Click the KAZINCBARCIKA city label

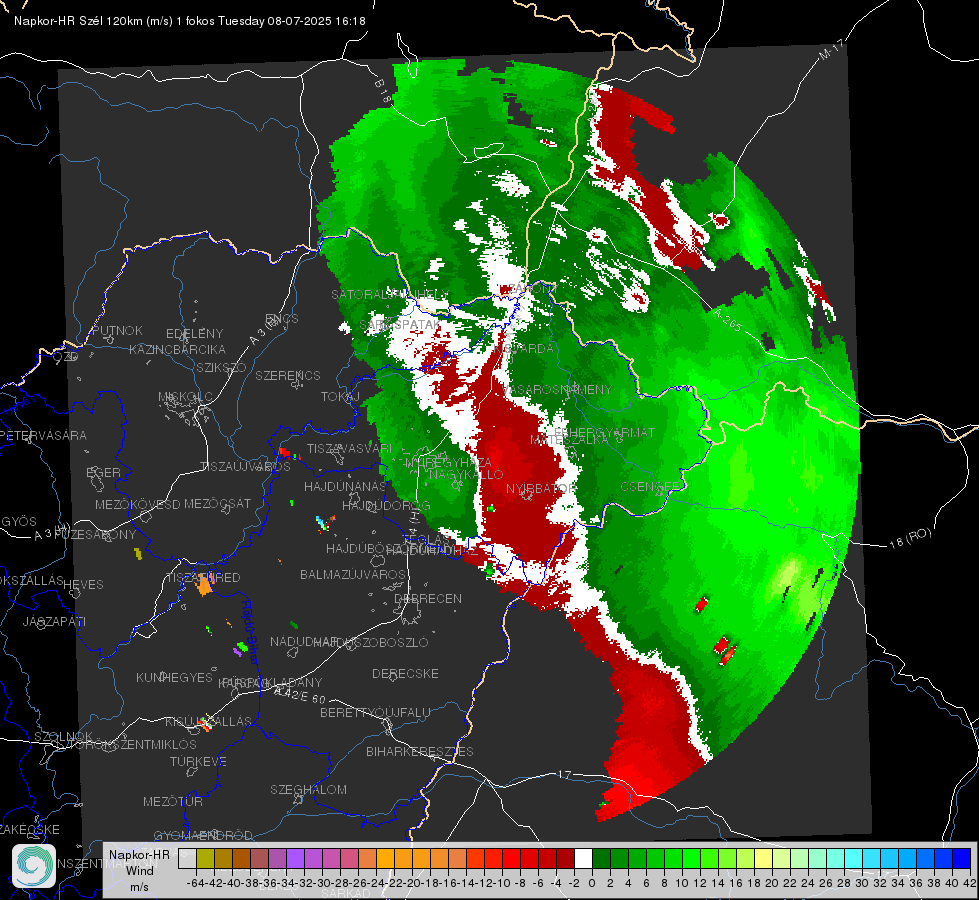tap(177, 349)
